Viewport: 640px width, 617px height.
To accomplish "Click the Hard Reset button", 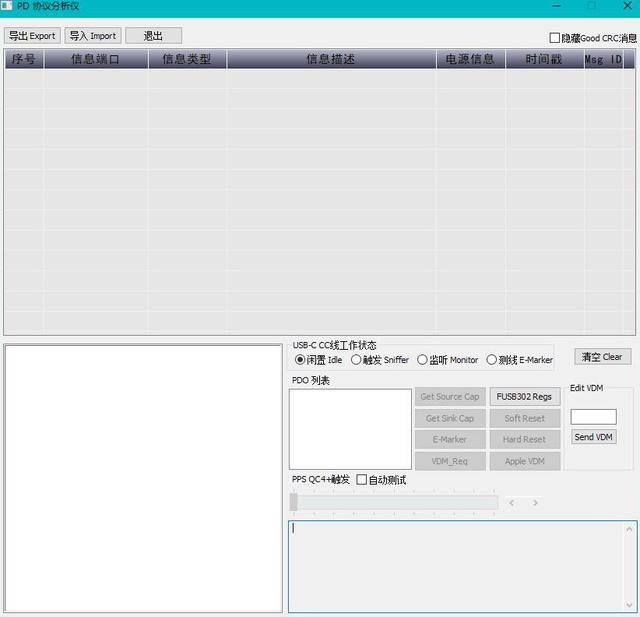I will click(x=524, y=439).
